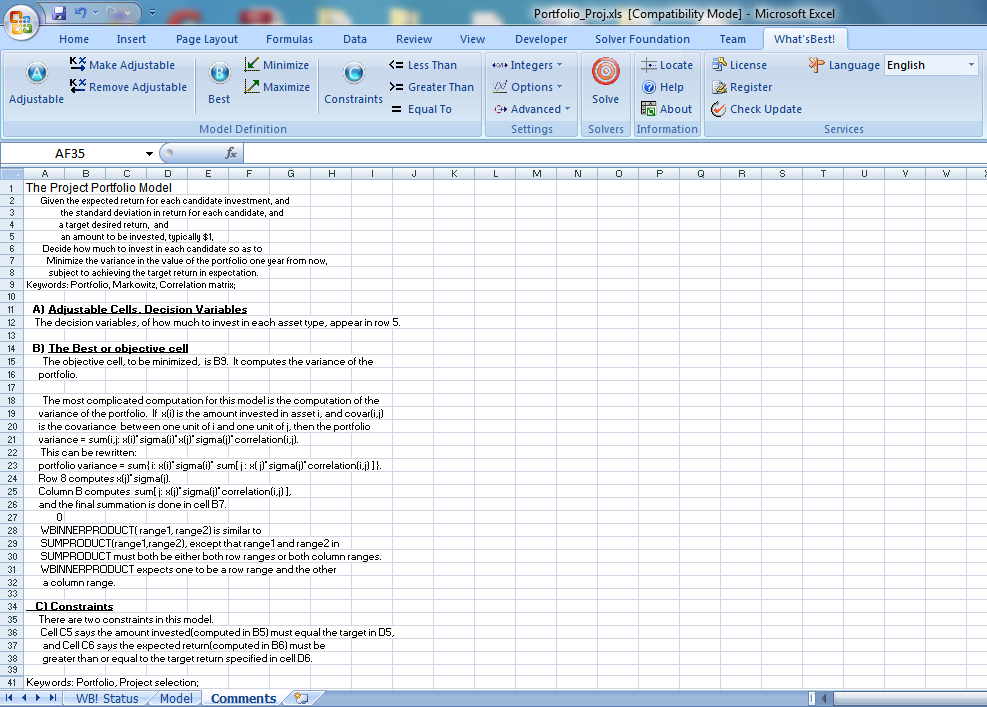Click the License icon
The height and width of the screenshot is (707, 987).
(719, 65)
